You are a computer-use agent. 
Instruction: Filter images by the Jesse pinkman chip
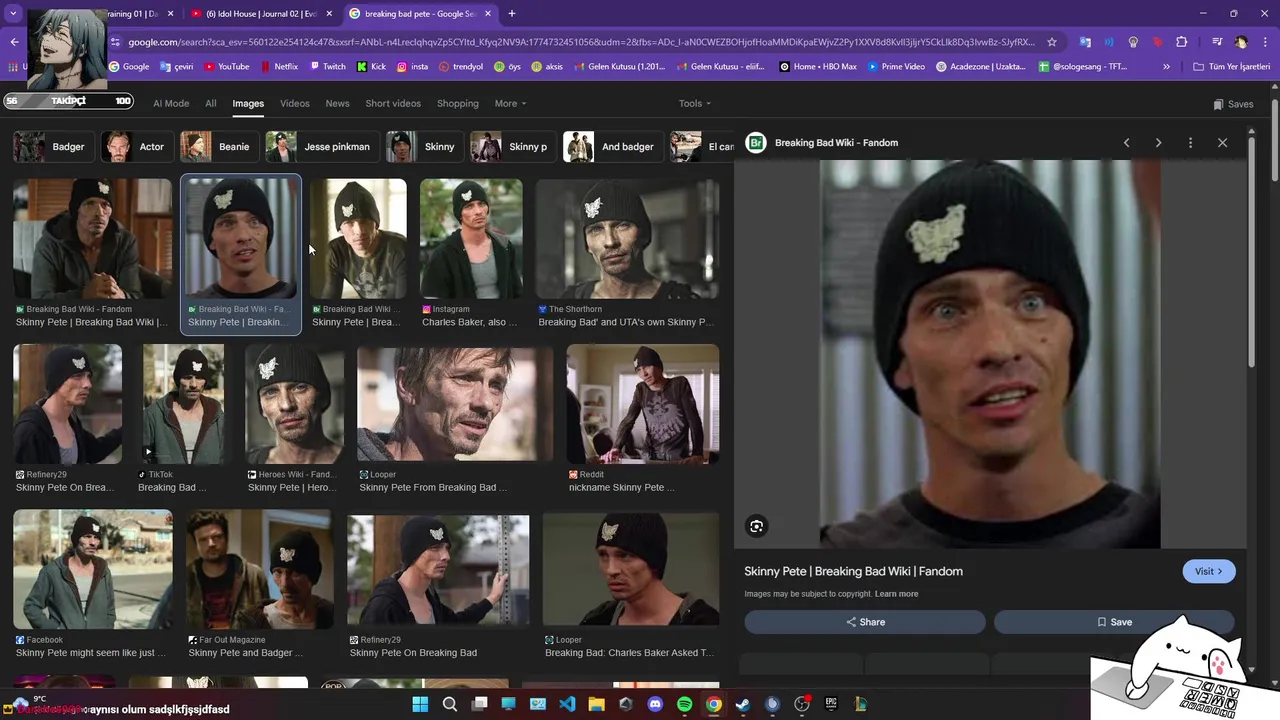(322, 147)
